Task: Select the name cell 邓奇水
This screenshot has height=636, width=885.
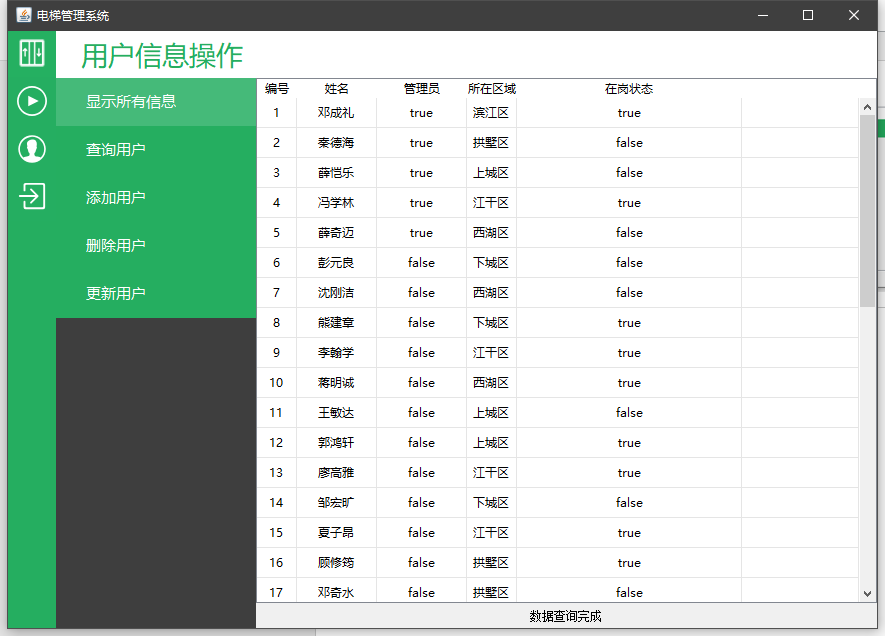Action: coord(336,590)
